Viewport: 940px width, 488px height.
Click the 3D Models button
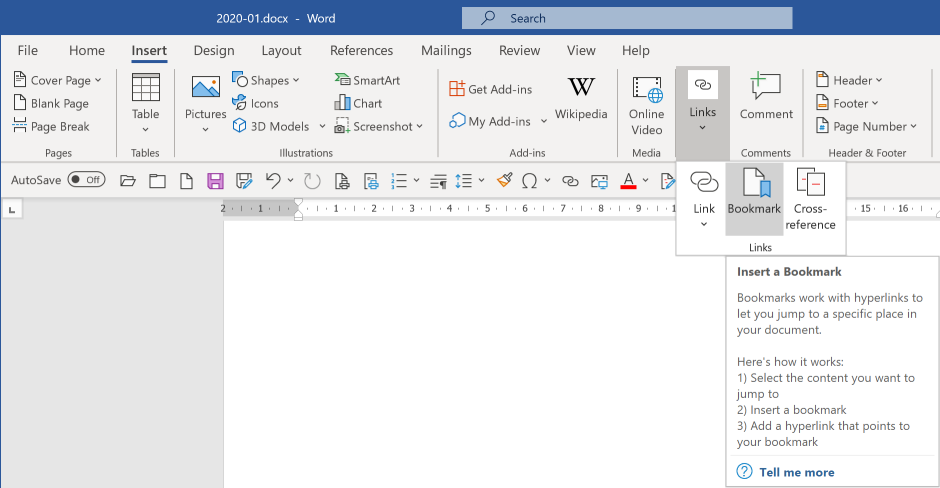coord(272,126)
